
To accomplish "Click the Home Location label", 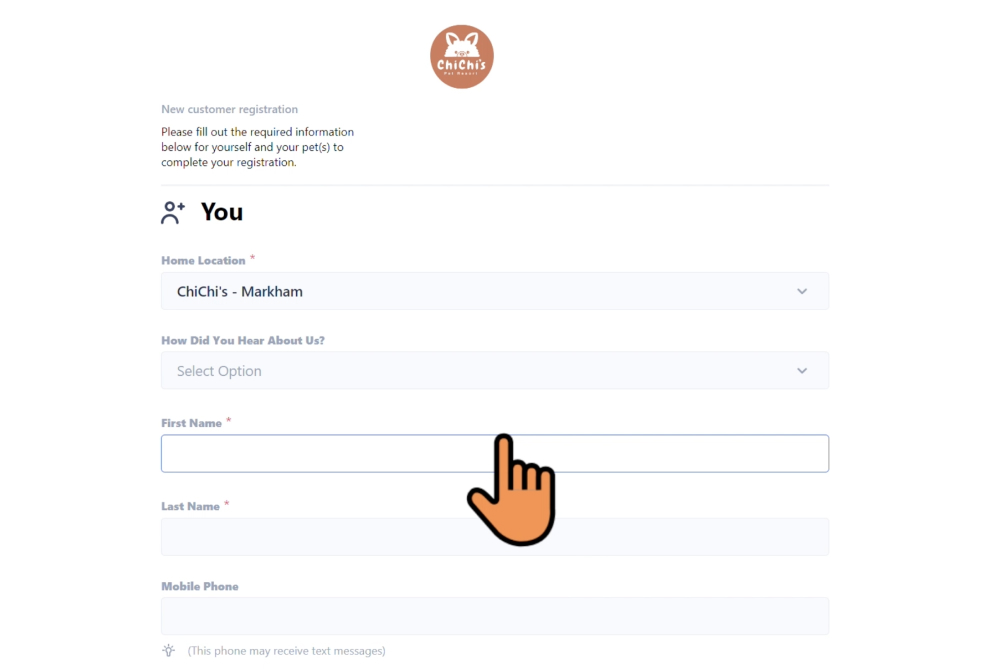I will click(x=203, y=261).
